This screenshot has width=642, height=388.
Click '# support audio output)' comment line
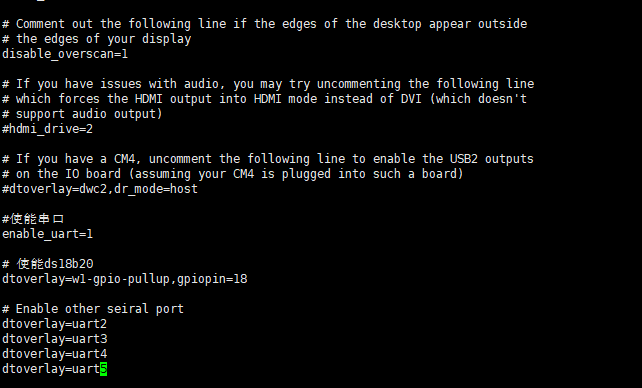[82, 114]
